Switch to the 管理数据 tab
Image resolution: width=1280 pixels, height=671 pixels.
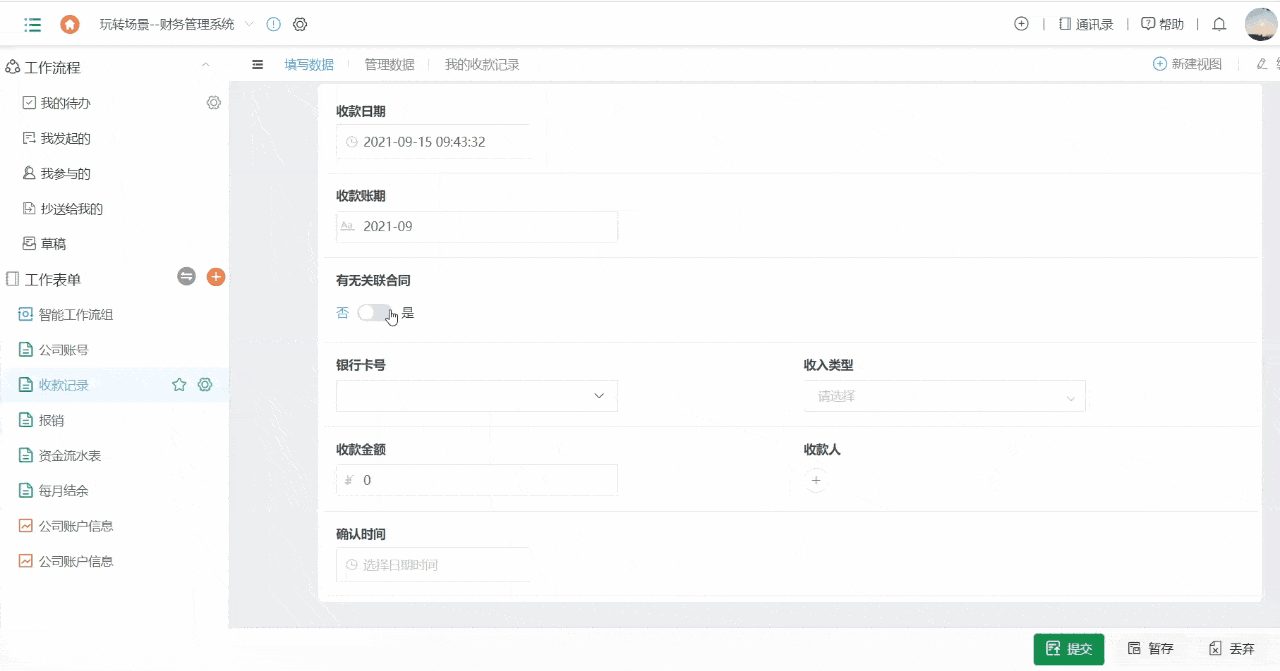[x=389, y=64]
